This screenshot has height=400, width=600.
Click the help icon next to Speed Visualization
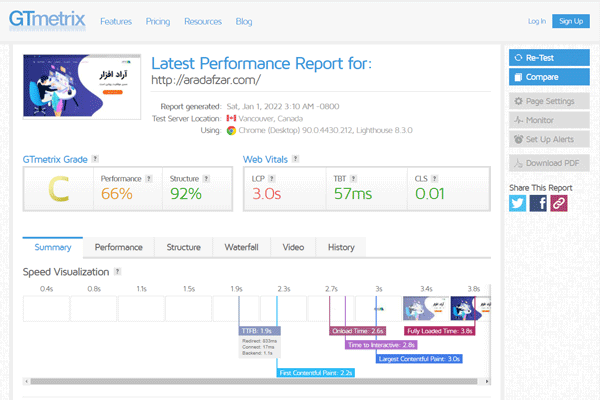(x=118, y=271)
